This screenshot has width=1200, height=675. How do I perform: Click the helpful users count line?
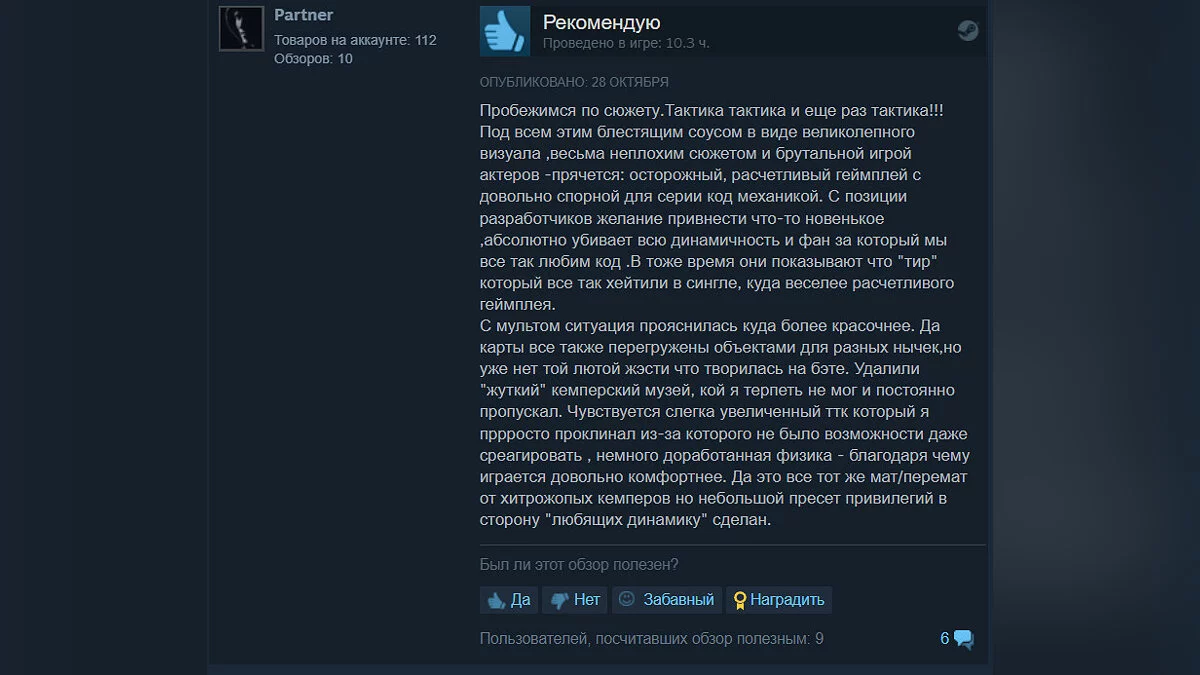click(x=652, y=638)
